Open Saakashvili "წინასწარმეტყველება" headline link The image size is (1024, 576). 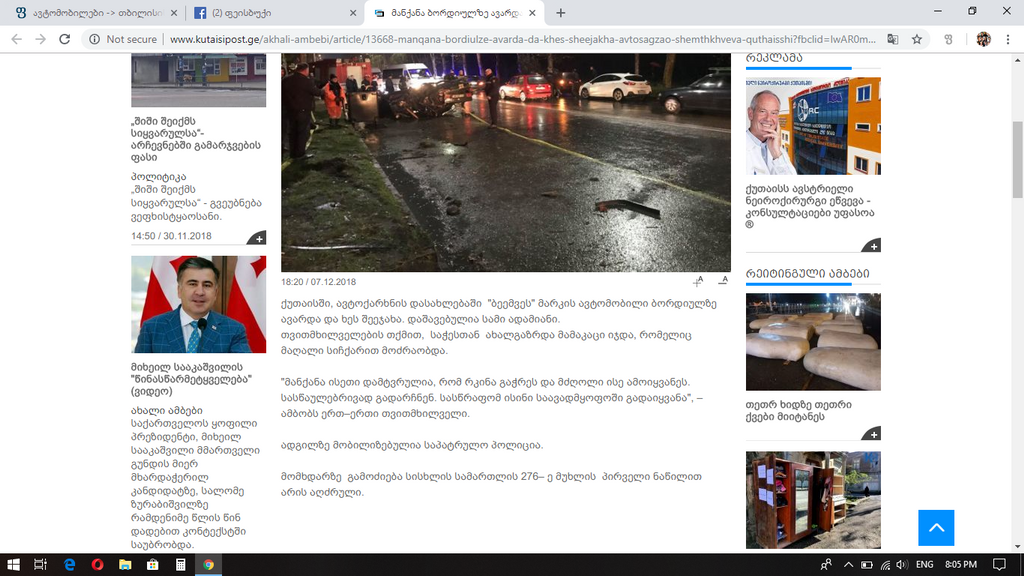[191, 379]
